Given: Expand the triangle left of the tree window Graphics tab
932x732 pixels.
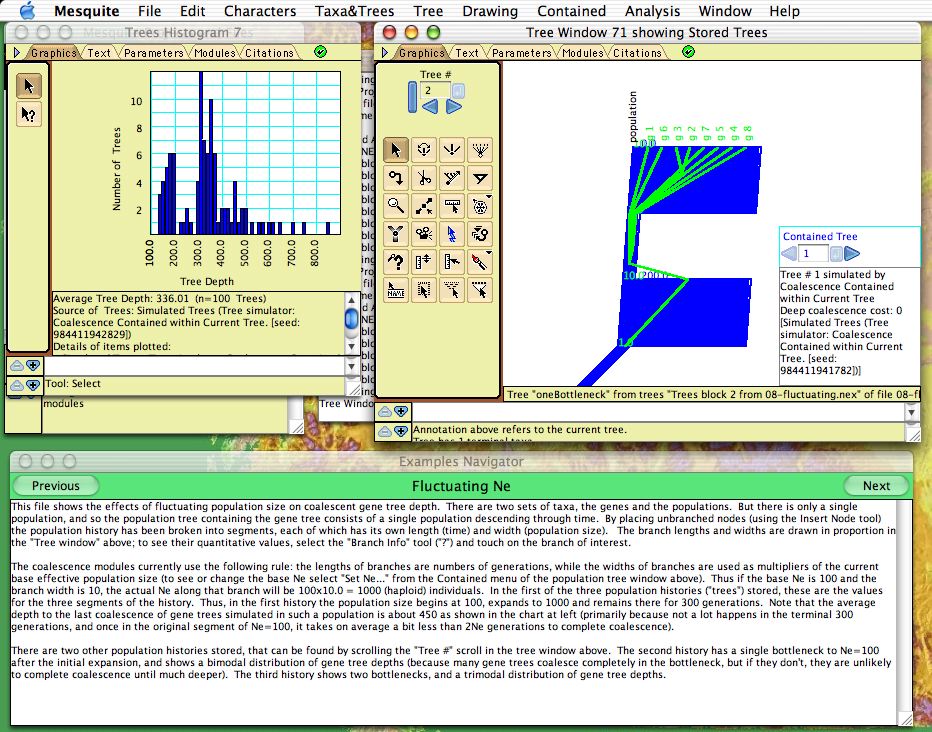Looking at the screenshot, I should (384, 53).
